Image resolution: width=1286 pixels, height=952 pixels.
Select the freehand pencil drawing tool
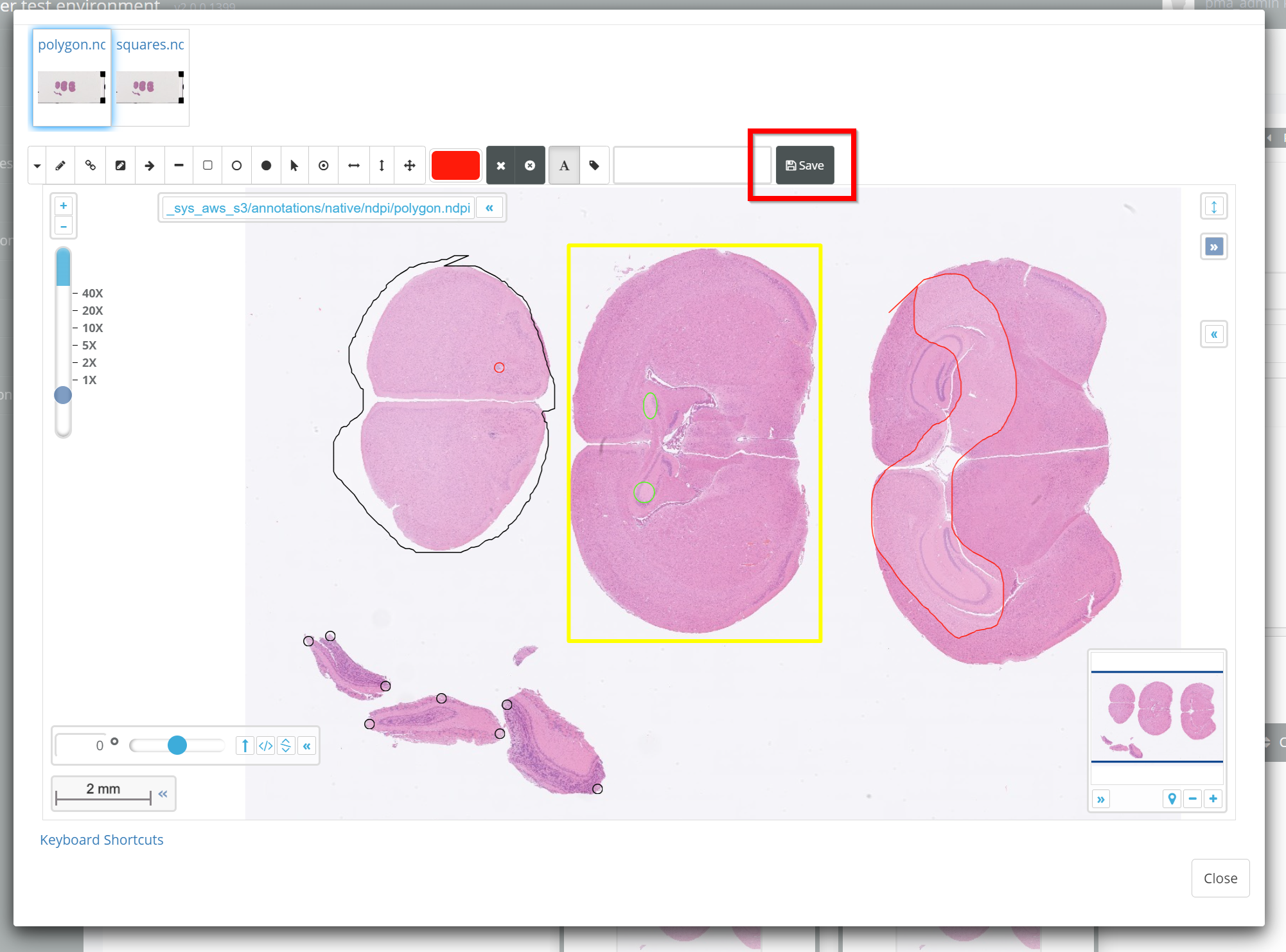[x=60, y=166]
